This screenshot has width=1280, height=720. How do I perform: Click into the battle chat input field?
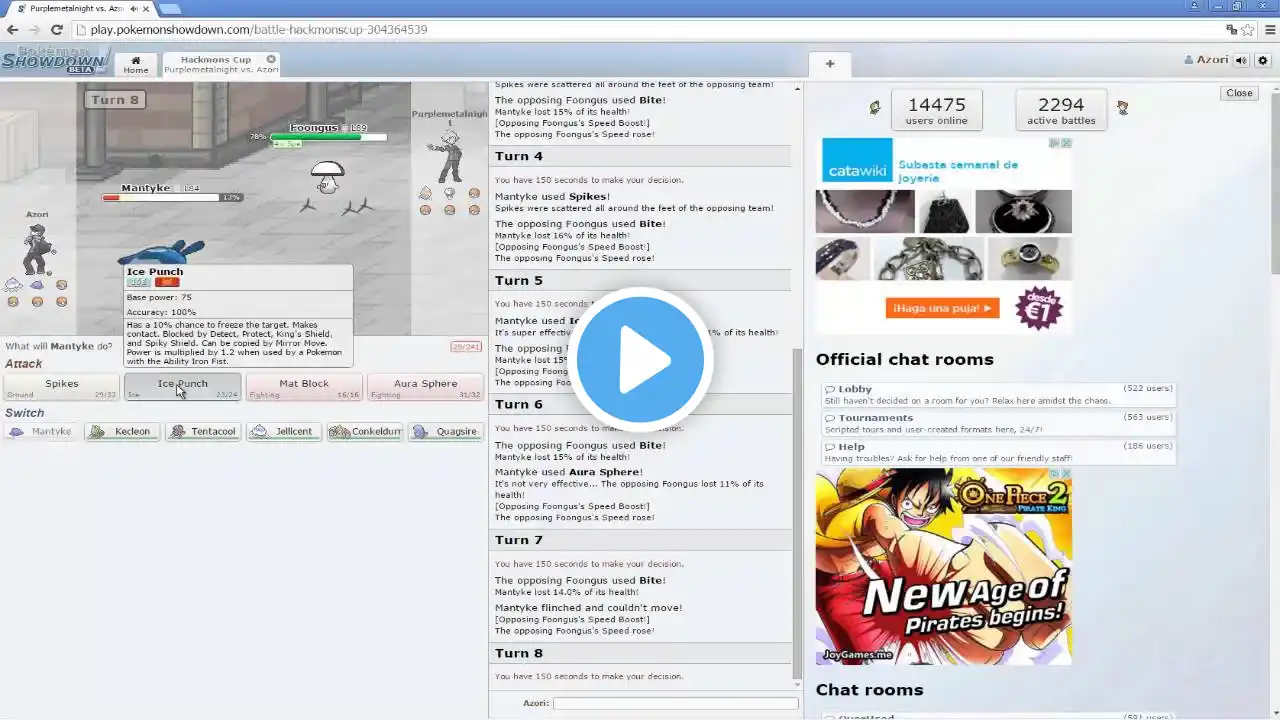click(676, 703)
